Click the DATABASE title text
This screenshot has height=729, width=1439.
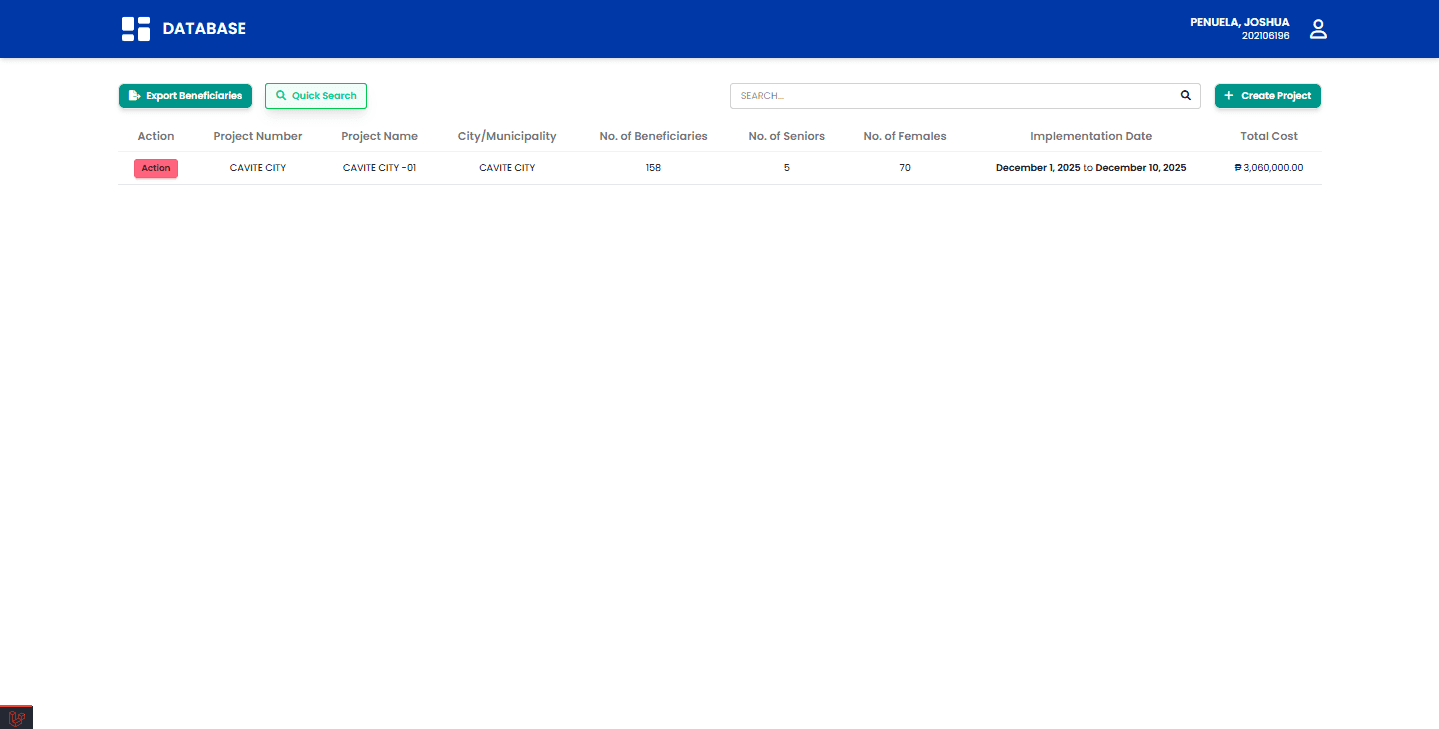click(x=204, y=29)
